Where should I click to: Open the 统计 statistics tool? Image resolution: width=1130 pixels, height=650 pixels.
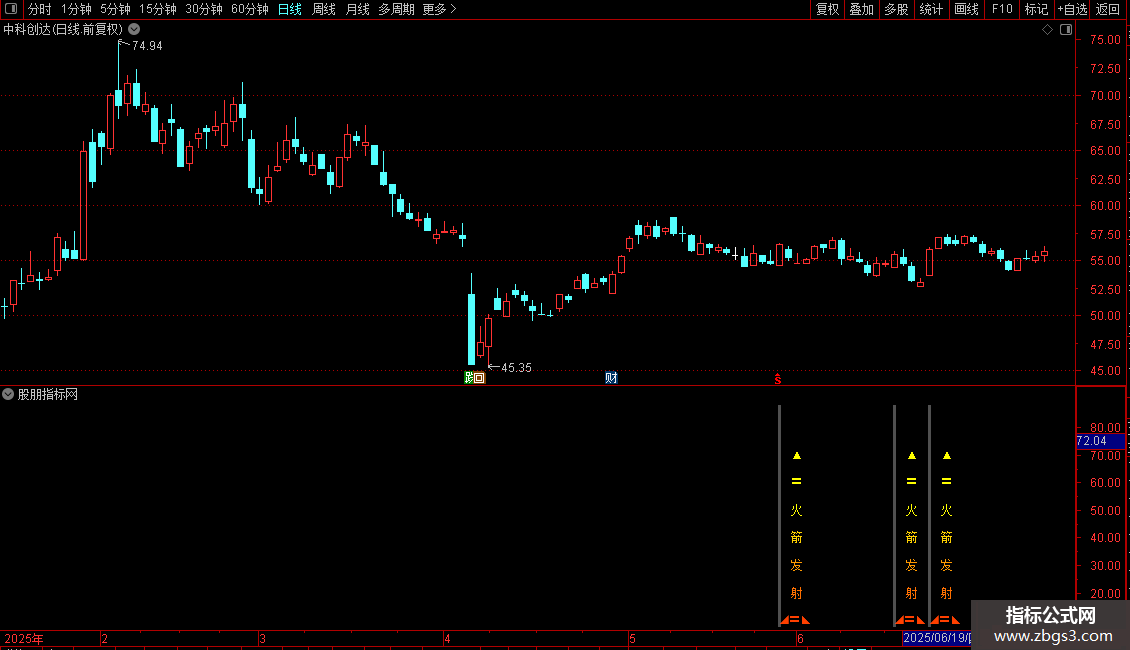click(x=930, y=9)
